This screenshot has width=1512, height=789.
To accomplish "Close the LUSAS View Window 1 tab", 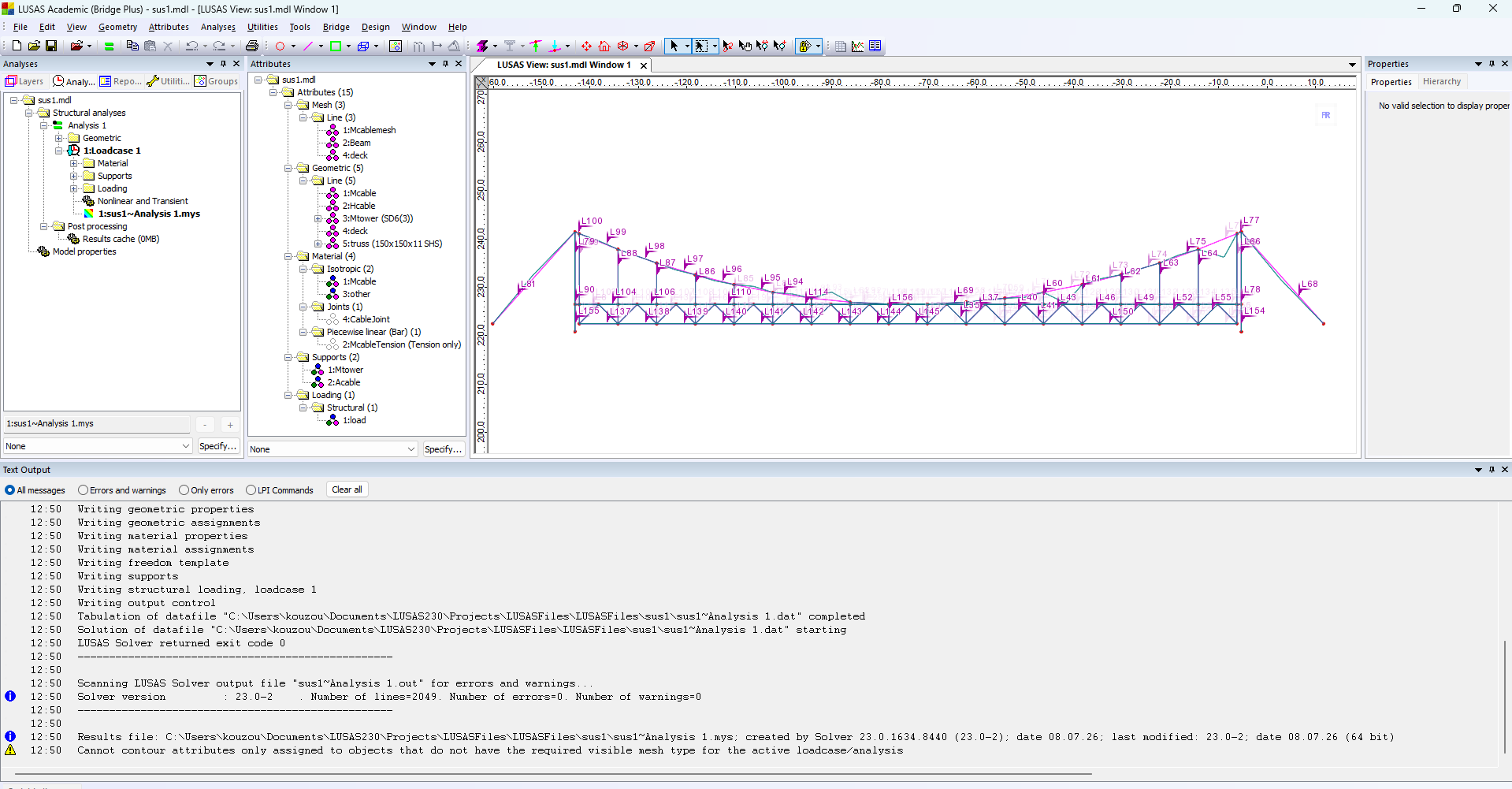I will [x=644, y=65].
